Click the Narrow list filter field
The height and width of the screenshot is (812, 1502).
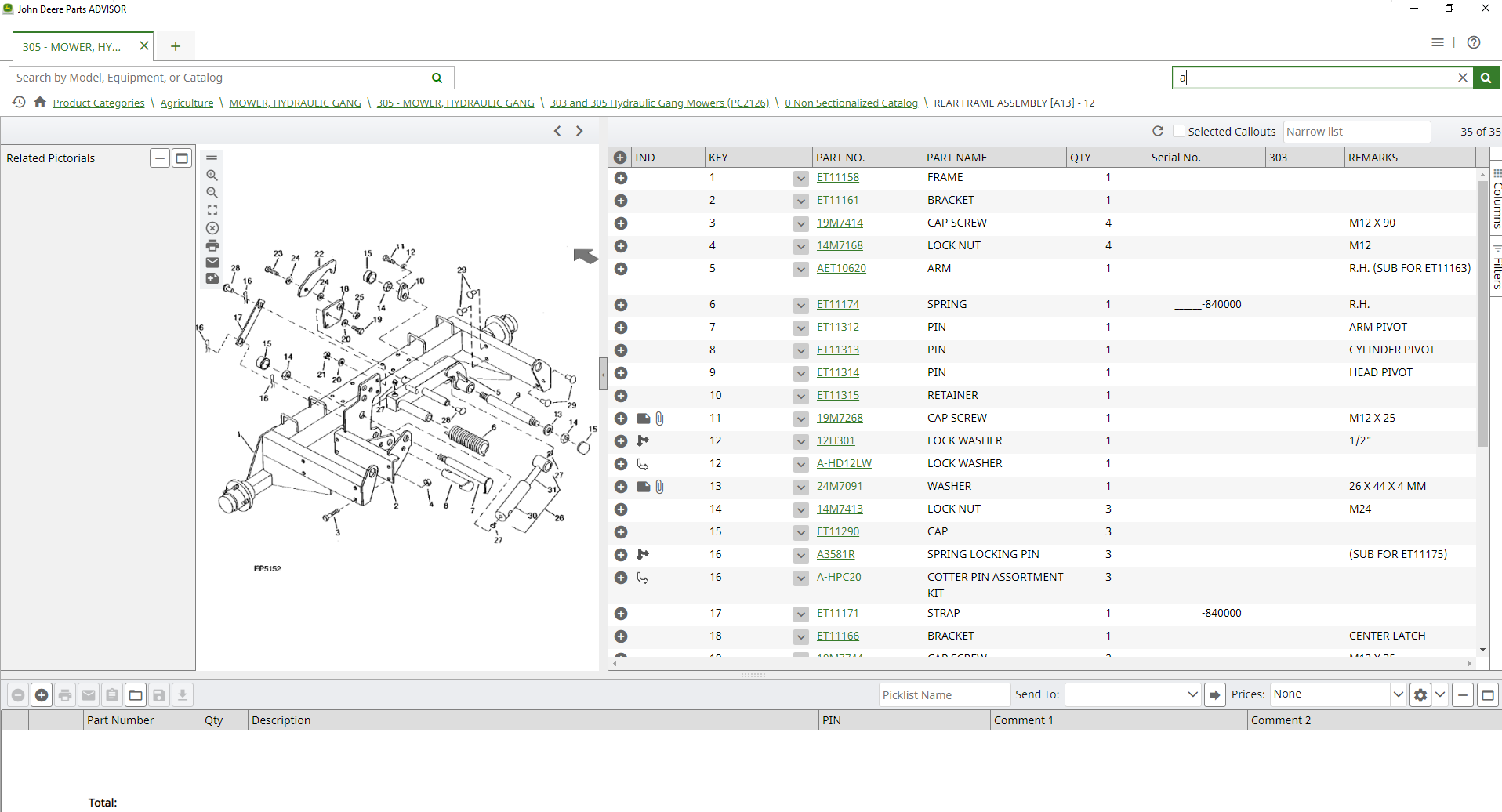tap(1356, 132)
